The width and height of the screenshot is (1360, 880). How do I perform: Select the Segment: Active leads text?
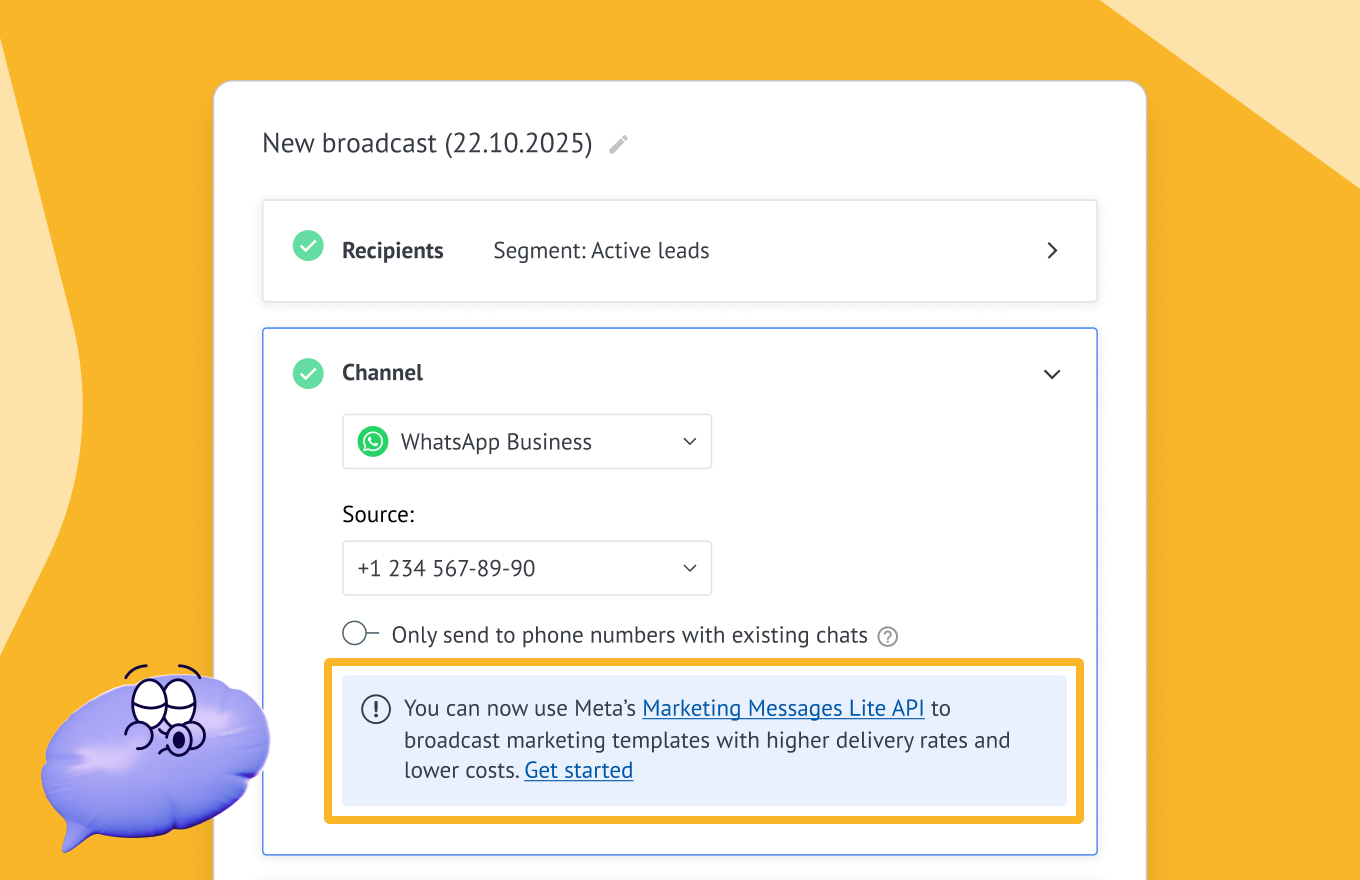601,251
